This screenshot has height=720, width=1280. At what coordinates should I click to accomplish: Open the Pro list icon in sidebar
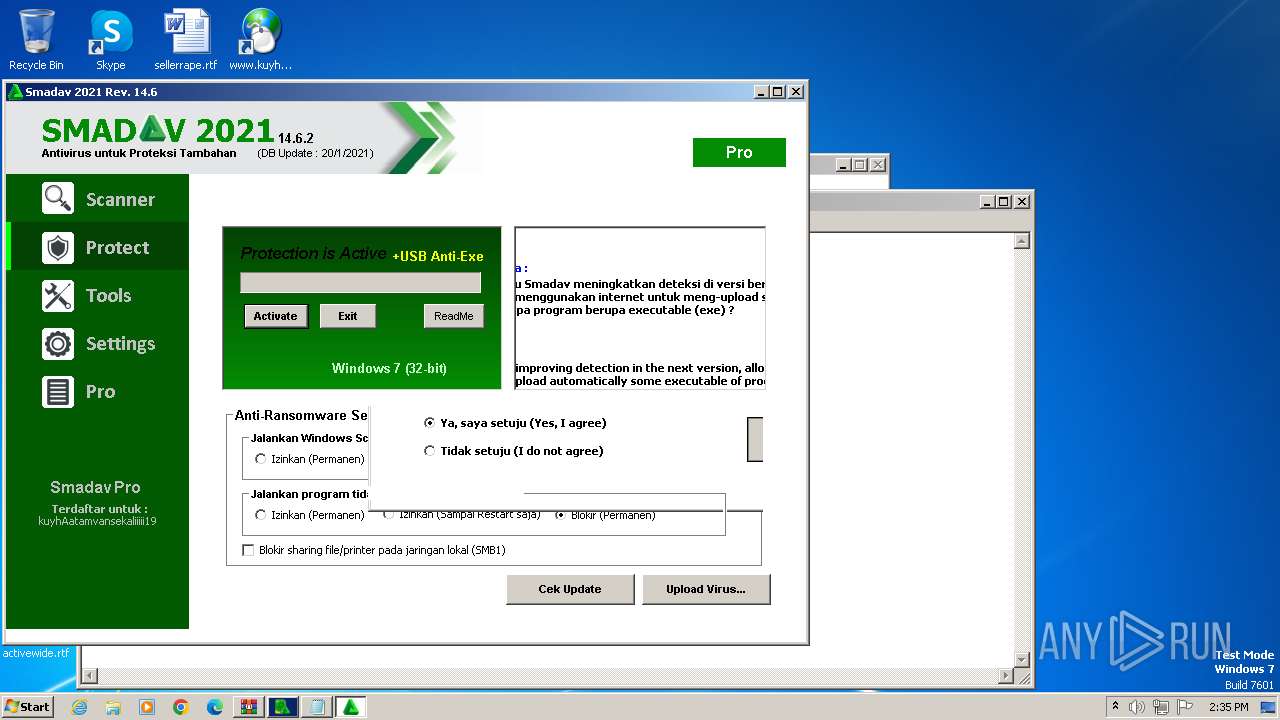58,392
